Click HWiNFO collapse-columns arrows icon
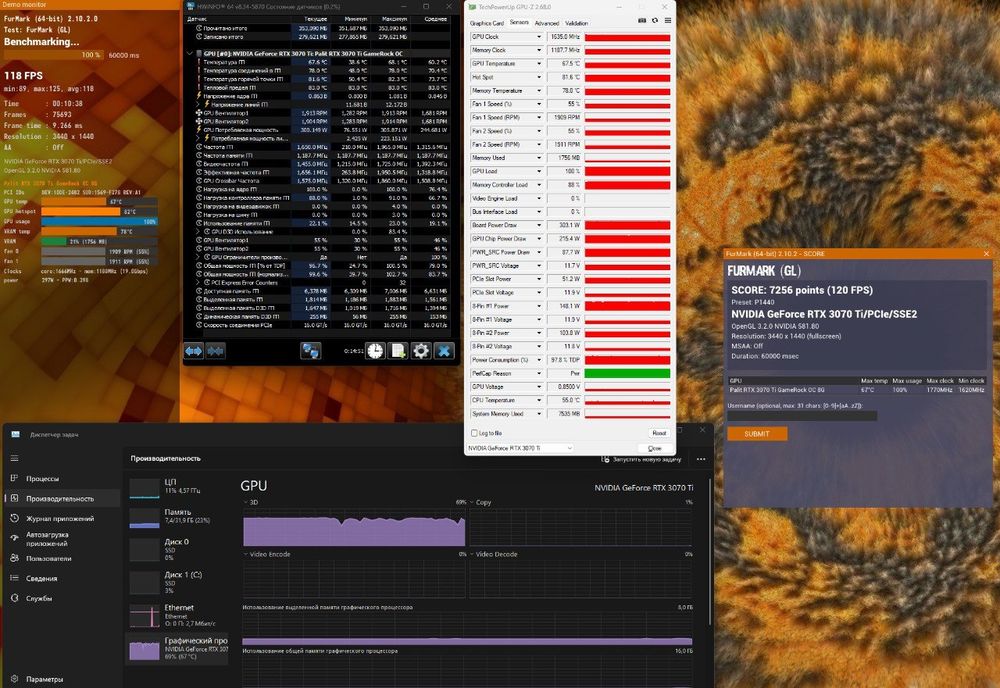Image resolution: width=1000 pixels, height=688 pixels. pos(216,351)
